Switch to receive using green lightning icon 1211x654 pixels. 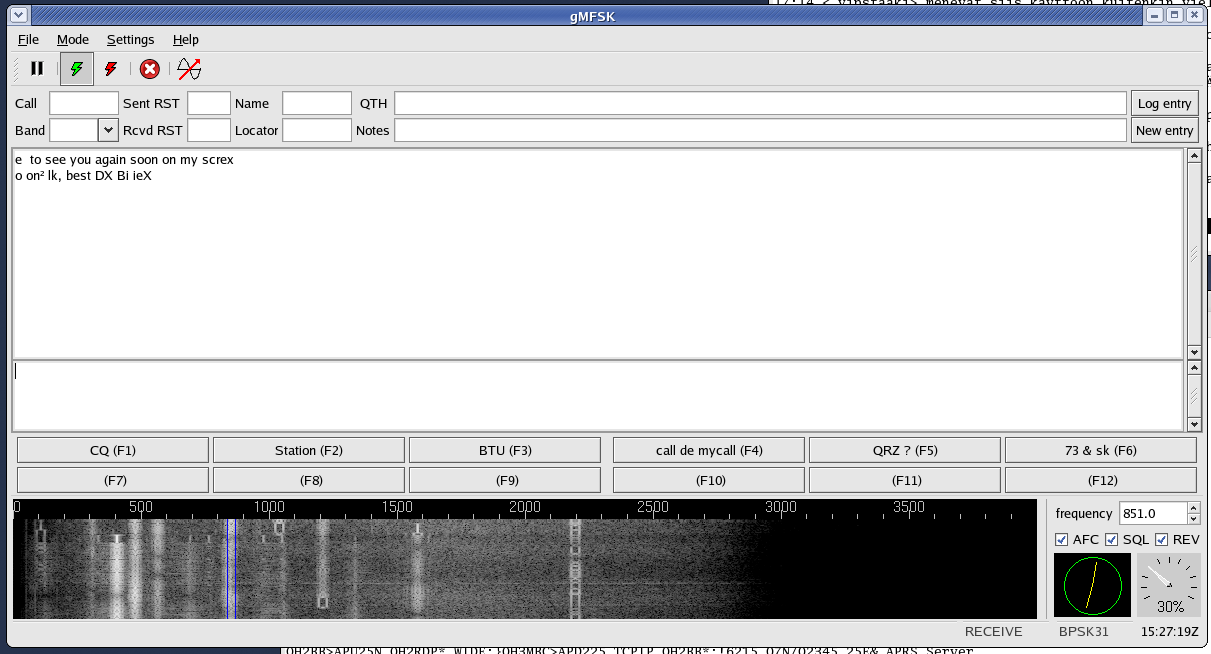(x=77, y=69)
